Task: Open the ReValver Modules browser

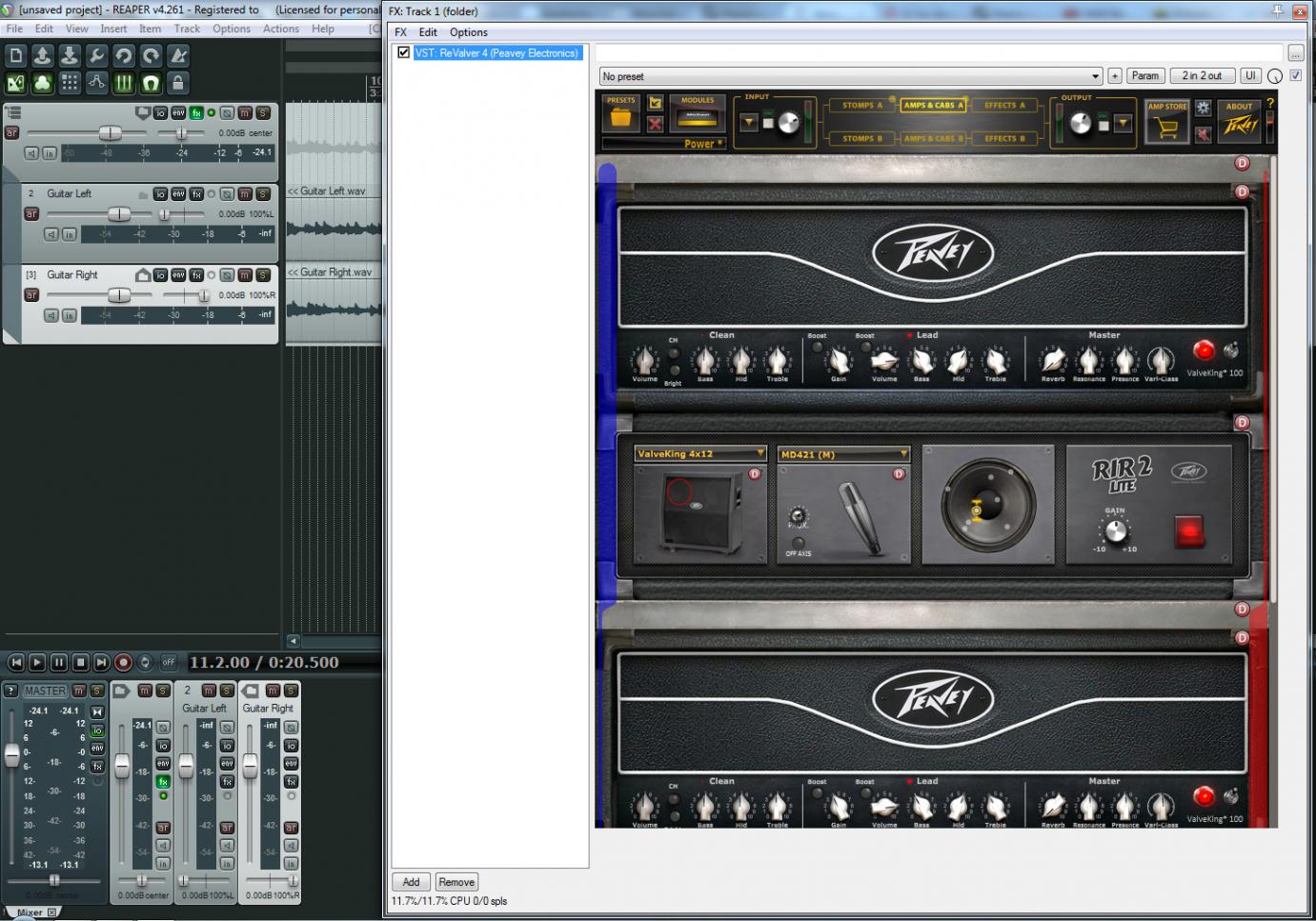Action: 698,114
